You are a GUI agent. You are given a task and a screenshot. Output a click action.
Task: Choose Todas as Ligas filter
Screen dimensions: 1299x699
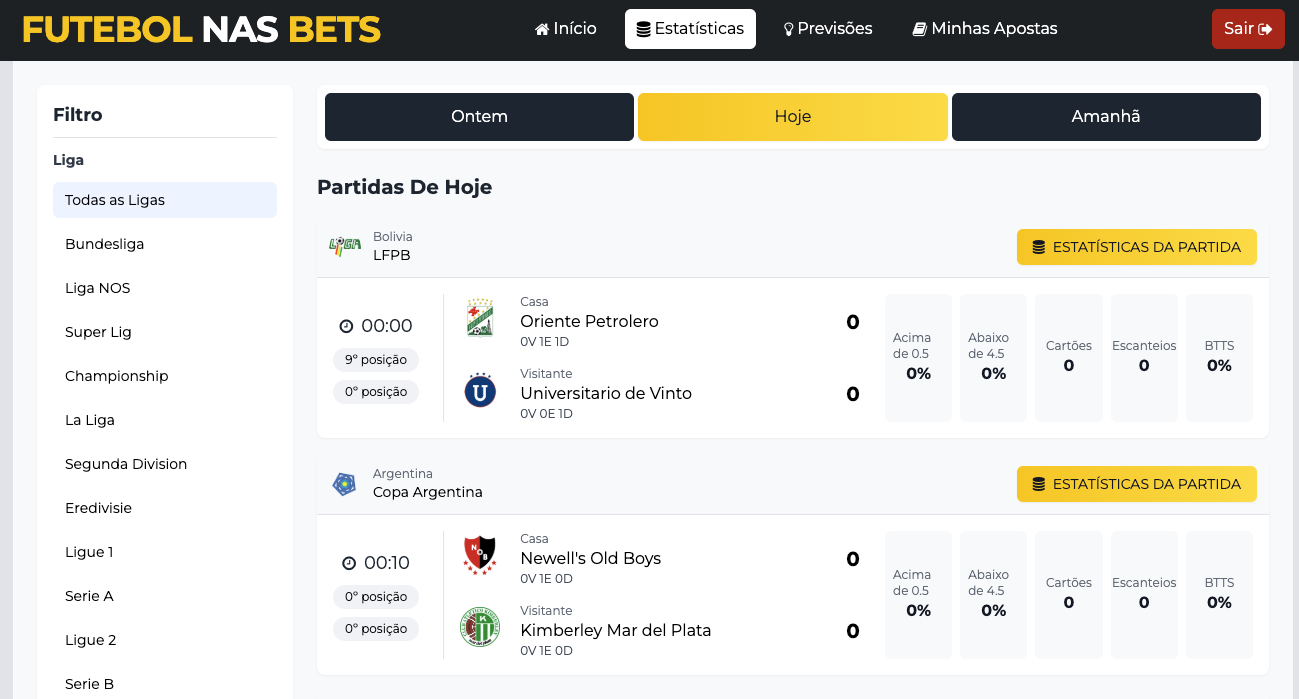115,200
